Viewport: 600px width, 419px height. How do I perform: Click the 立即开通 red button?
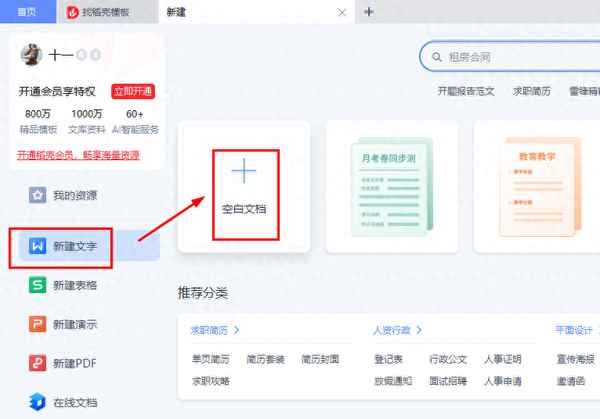coord(133,91)
